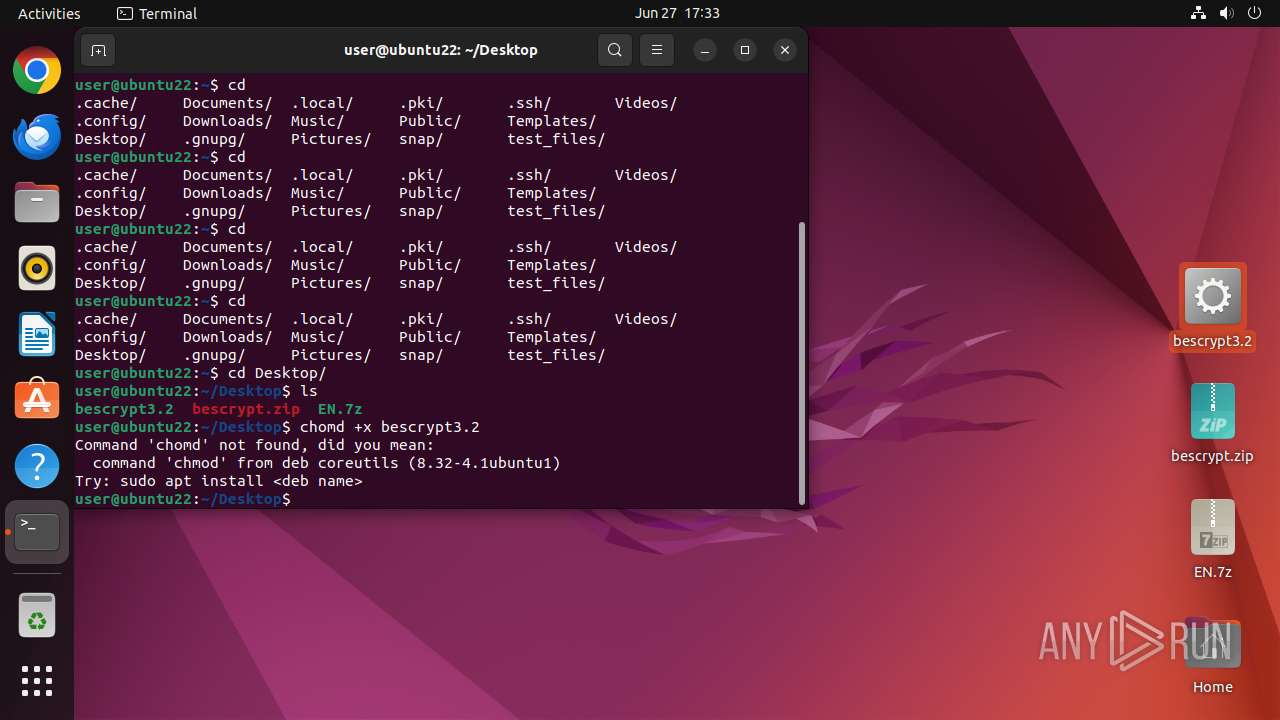Open Thunderbird mail from the dock
Image resolution: width=1280 pixels, height=720 pixels.
pos(37,136)
